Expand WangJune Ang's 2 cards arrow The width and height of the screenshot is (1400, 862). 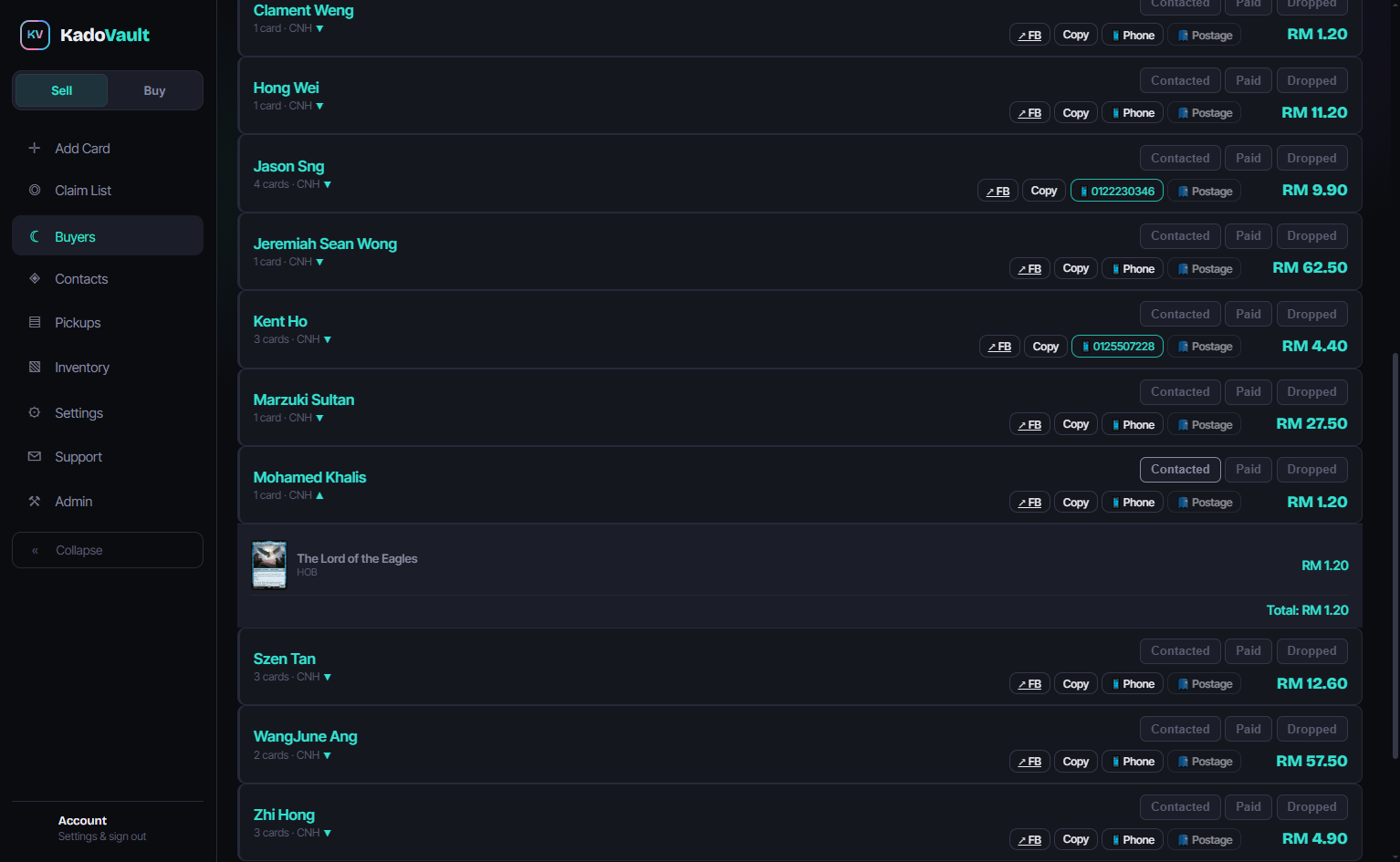pyautogui.click(x=328, y=756)
